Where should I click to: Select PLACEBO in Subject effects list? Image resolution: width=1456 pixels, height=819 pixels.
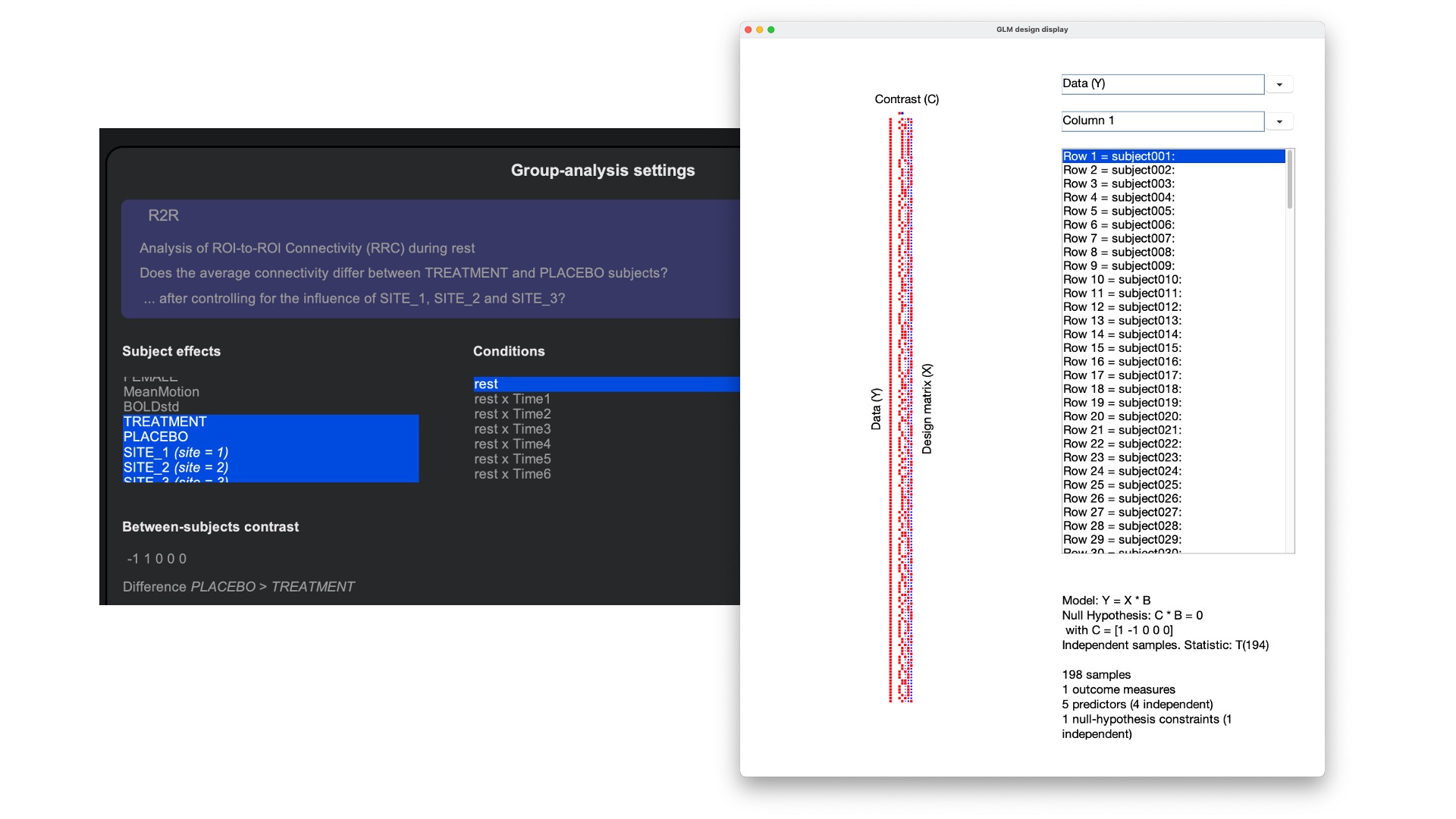click(x=155, y=437)
